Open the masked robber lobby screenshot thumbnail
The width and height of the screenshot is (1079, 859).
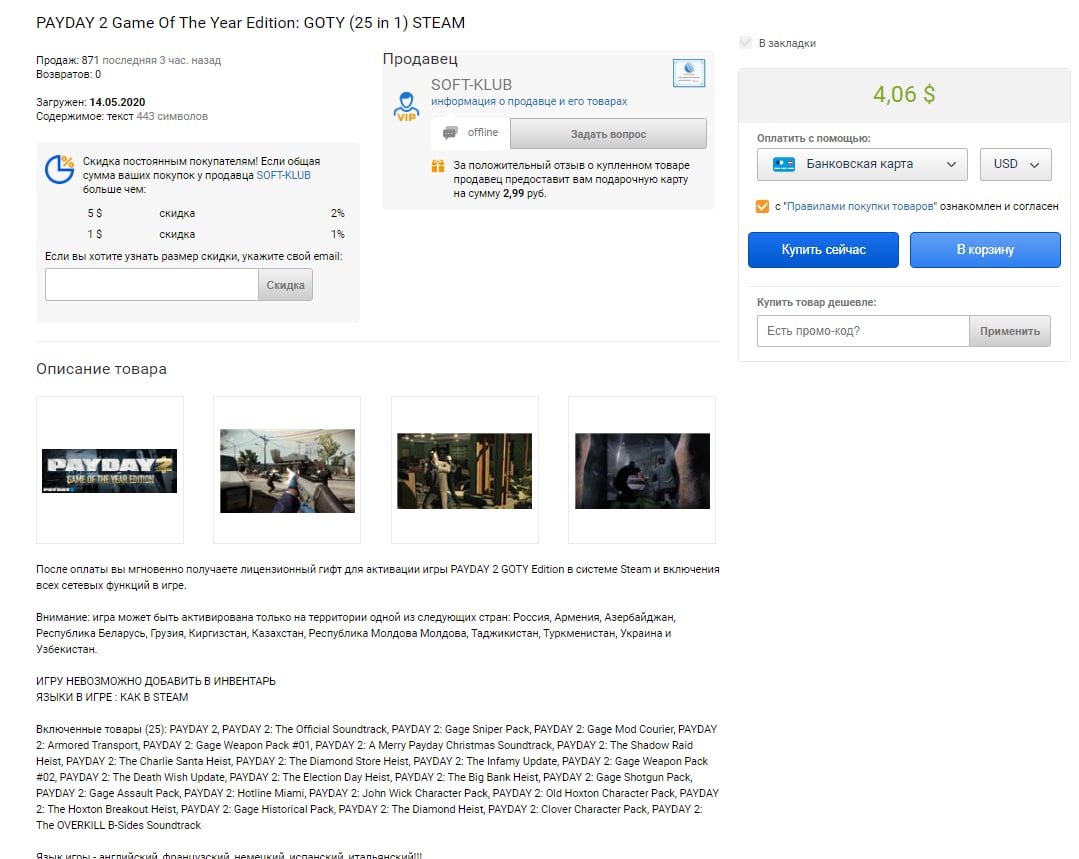[464, 470]
